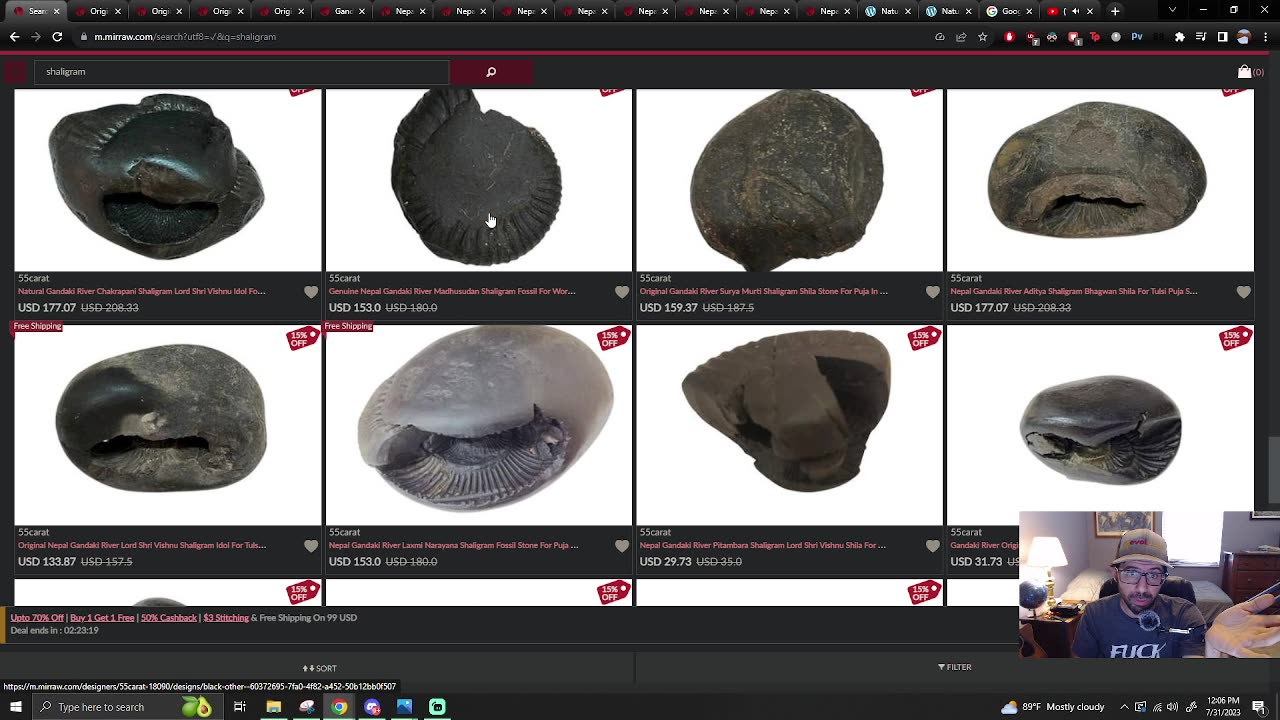Switch to the YouTube tab

(1068, 11)
